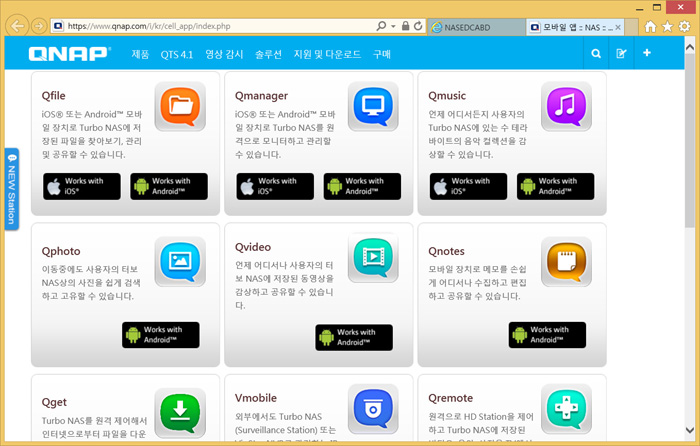Click the Qremote title text
700x446 pixels.
tap(450, 398)
